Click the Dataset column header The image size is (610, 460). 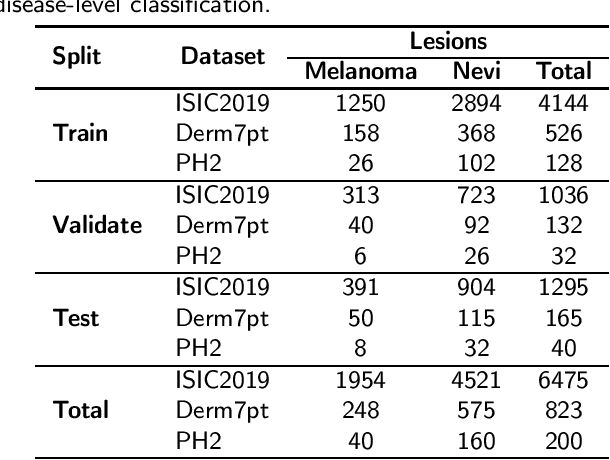[x=223, y=57]
